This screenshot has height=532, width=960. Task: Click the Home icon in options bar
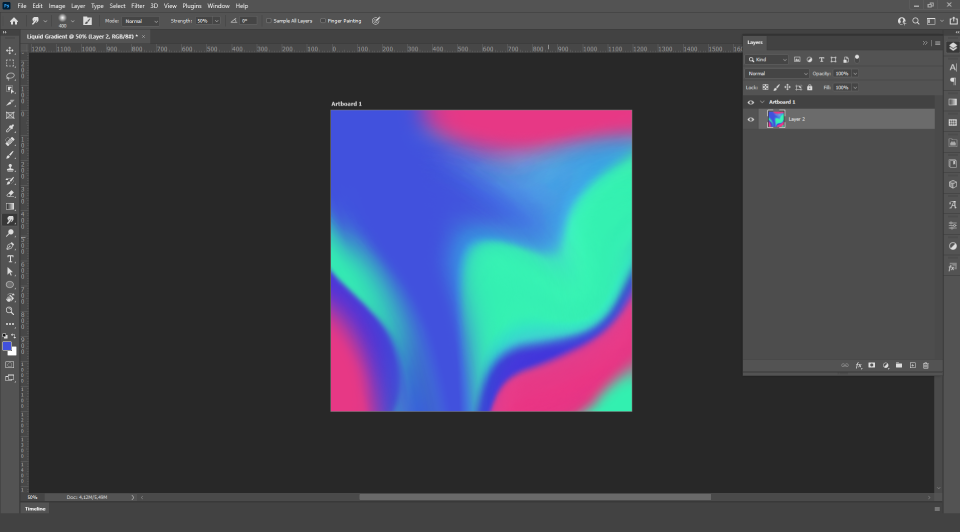click(x=13, y=20)
